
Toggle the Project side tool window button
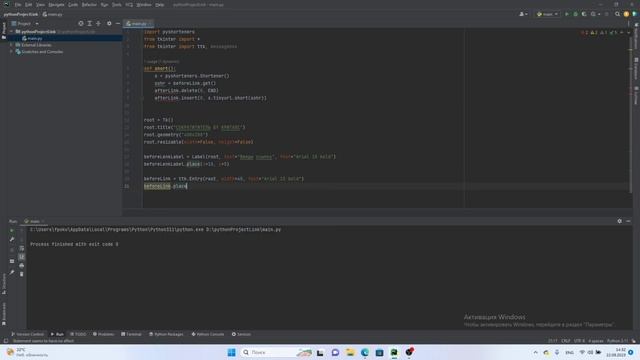click(4, 31)
